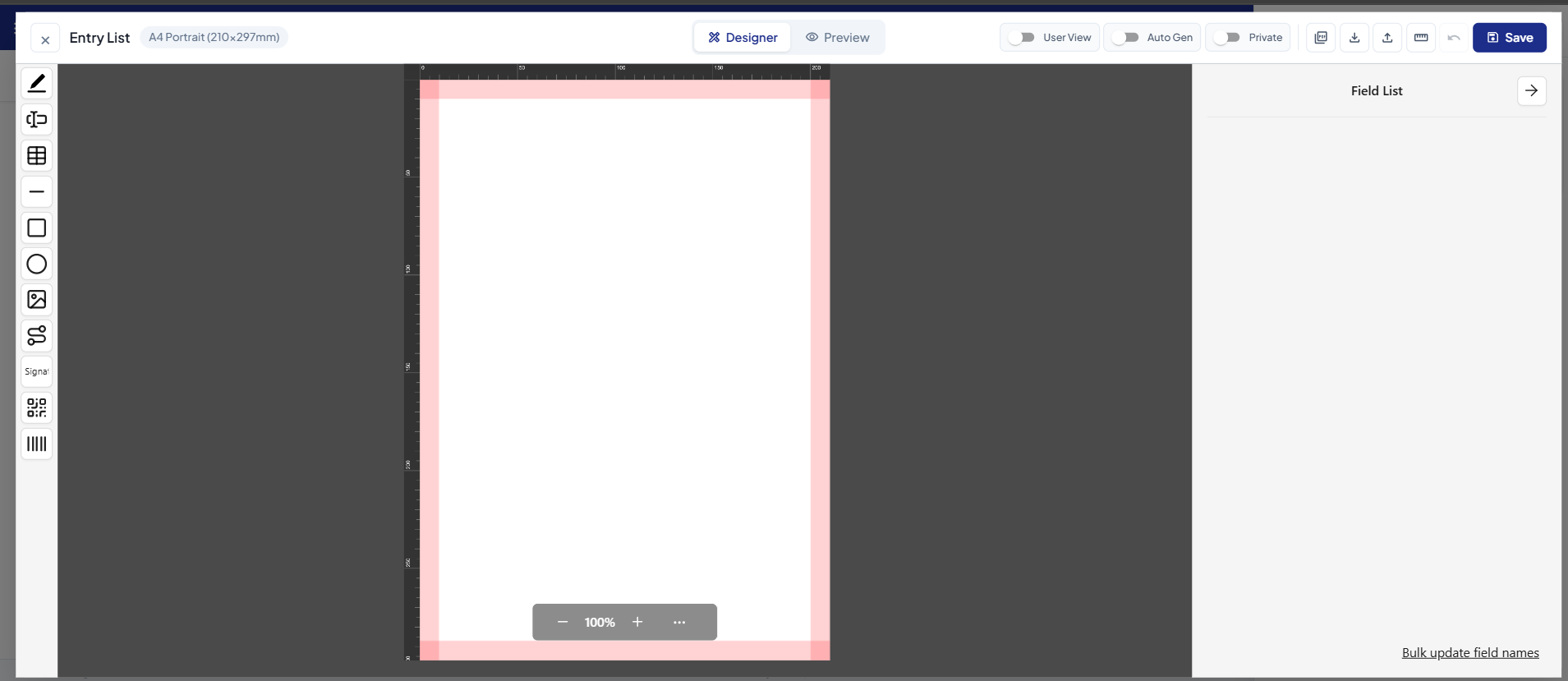Image resolution: width=1568 pixels, height=681 pixels.
Task: Add a Signature field
Action: (37, 371)
